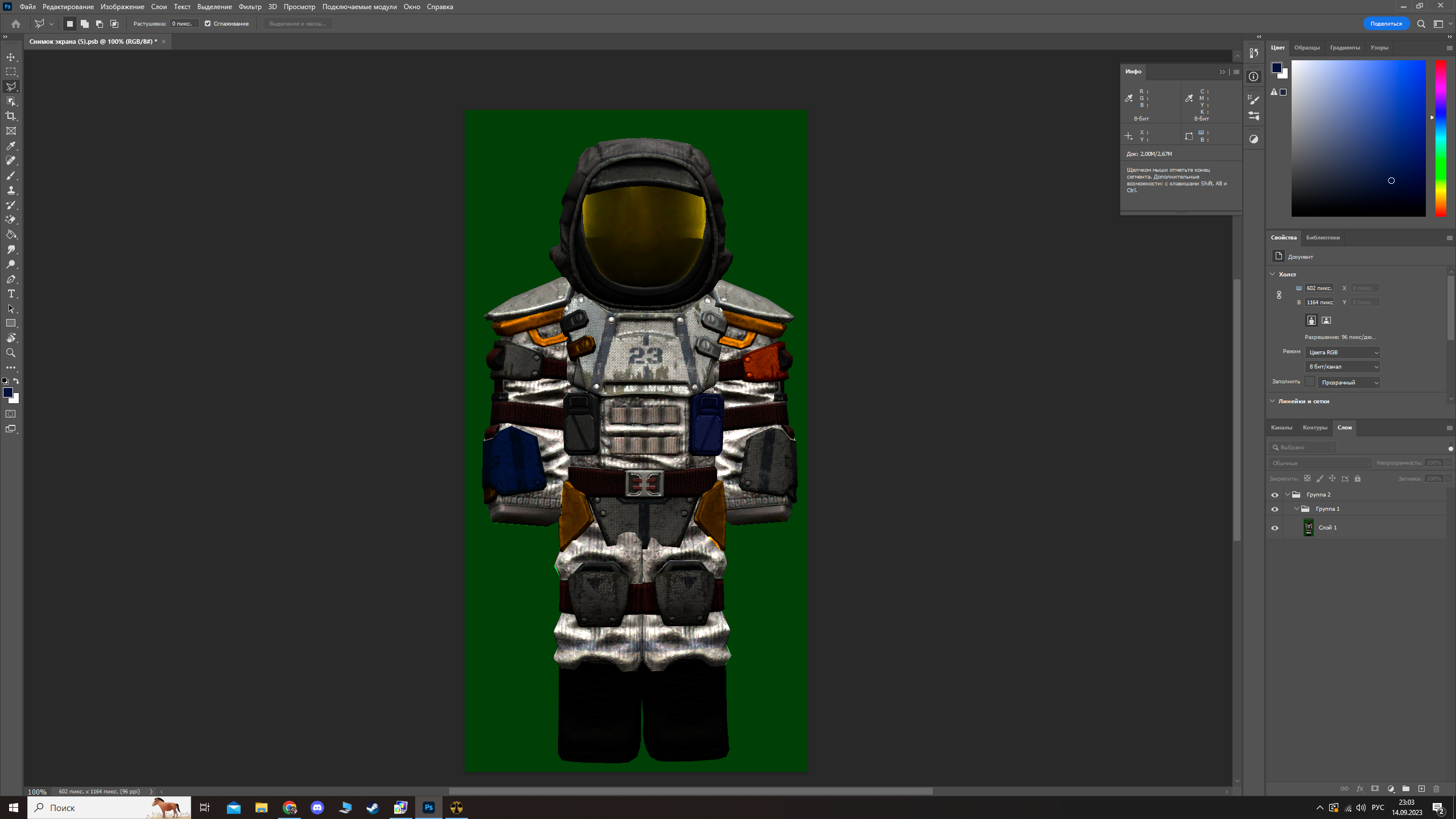Collapse the Холст section

pyautogui.click(x=1272, y=274)
